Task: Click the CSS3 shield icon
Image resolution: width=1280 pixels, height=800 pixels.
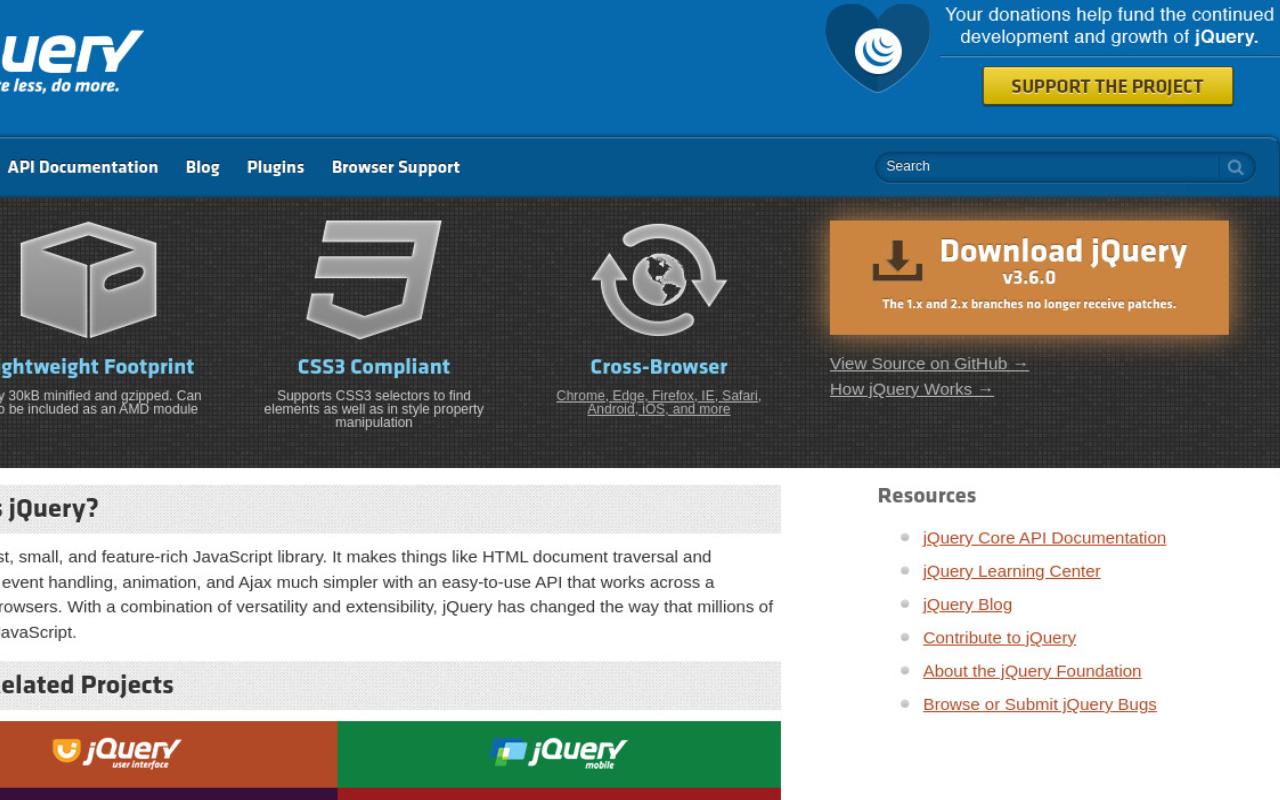Action: 374,279
